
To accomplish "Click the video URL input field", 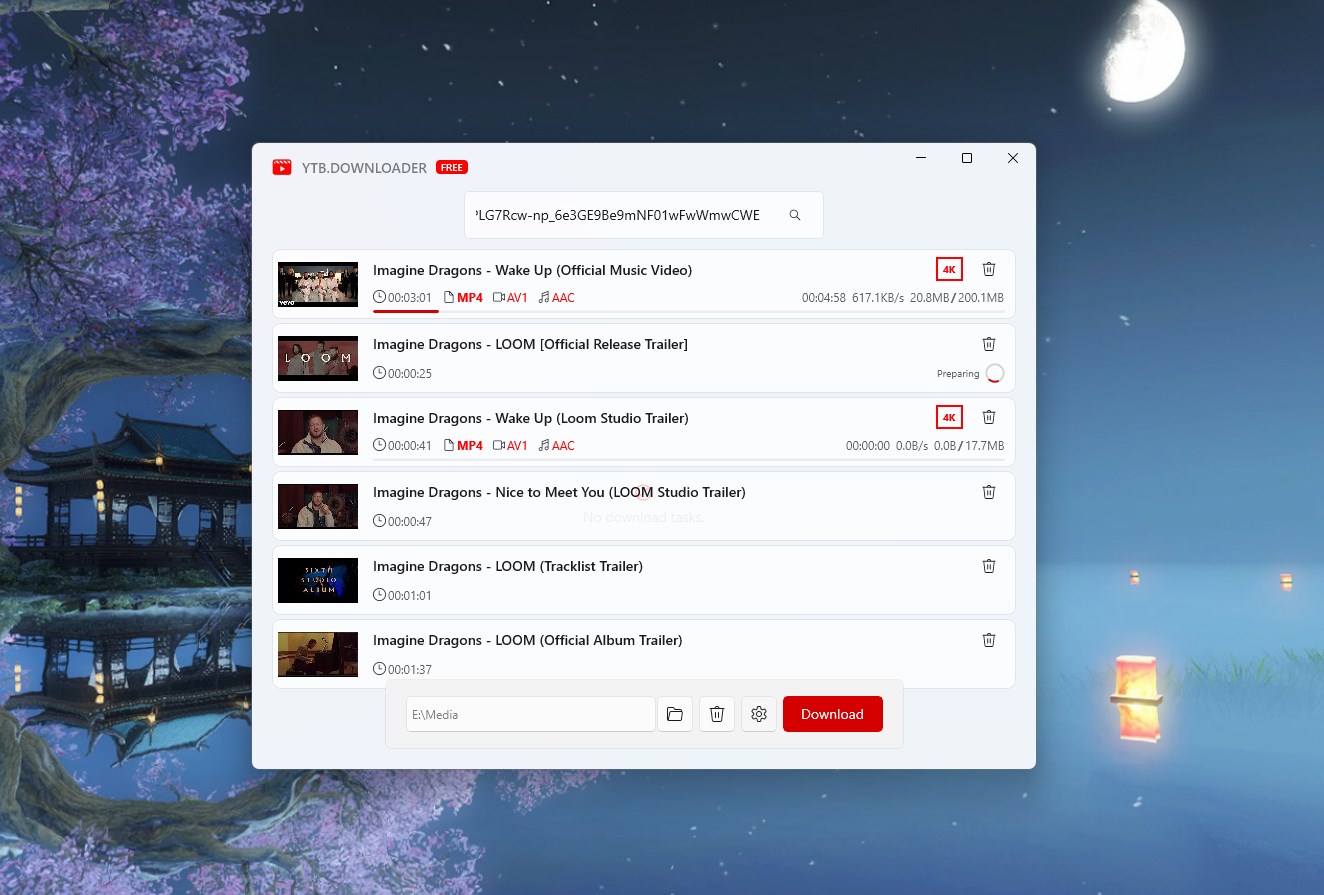I will pos(643,215).
